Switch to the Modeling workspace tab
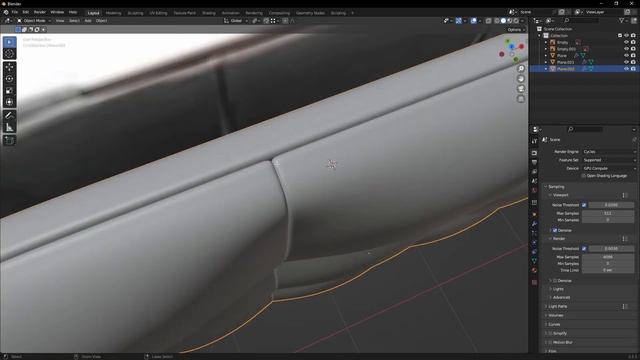640x360 pixels. [x=113, y=13]
